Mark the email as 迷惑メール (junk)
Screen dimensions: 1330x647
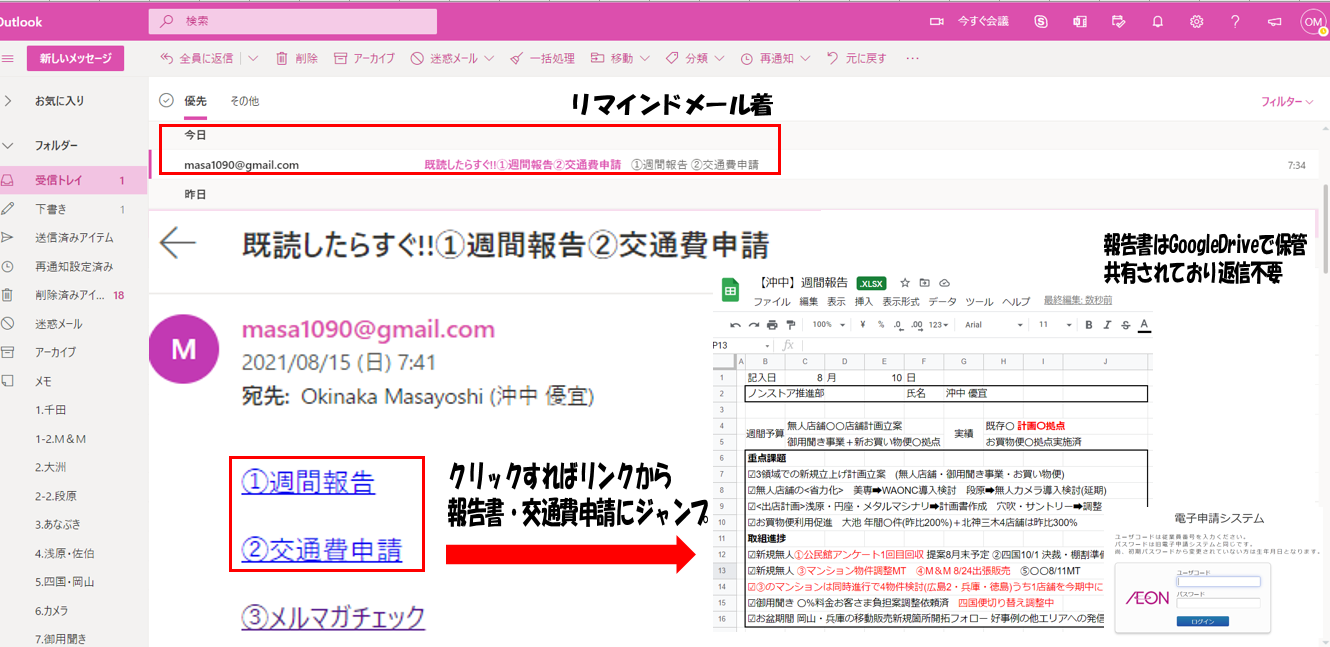coord(435,58)
